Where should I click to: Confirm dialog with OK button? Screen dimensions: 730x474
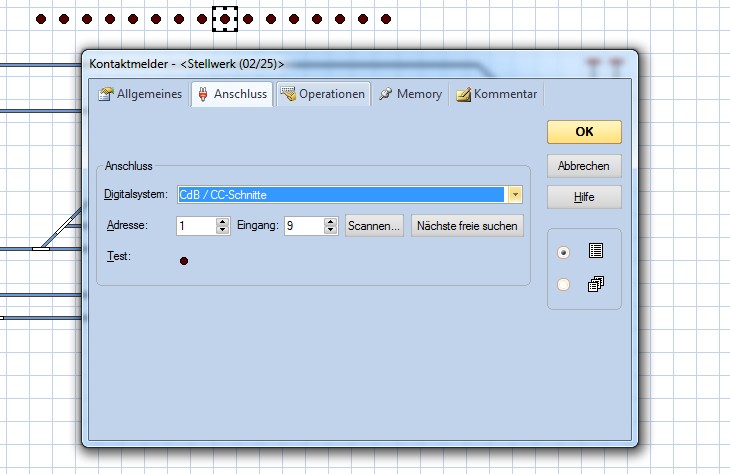[584, 132]
